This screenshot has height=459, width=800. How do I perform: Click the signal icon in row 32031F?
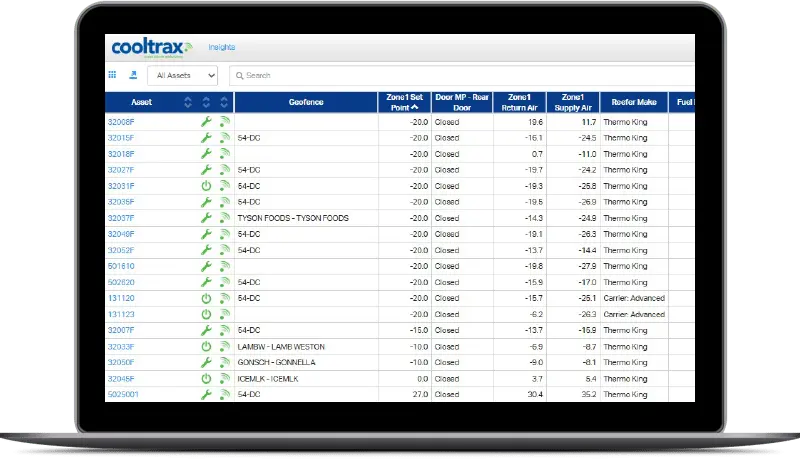pos(224,186)
